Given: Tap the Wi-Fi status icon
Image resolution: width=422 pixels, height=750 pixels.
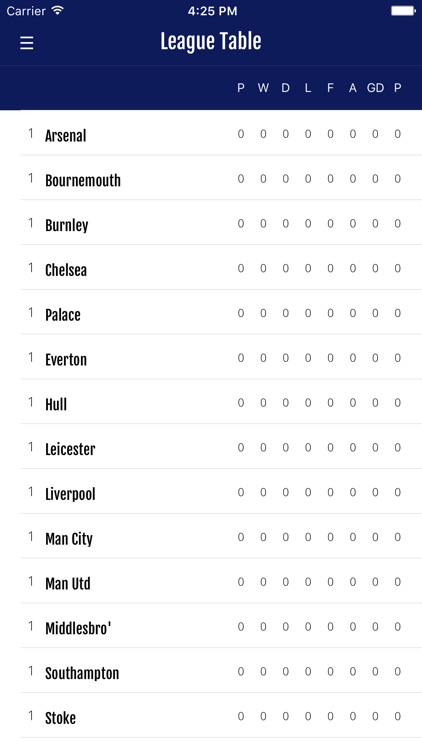Looking at the screenshot, I should click(58, 11).
